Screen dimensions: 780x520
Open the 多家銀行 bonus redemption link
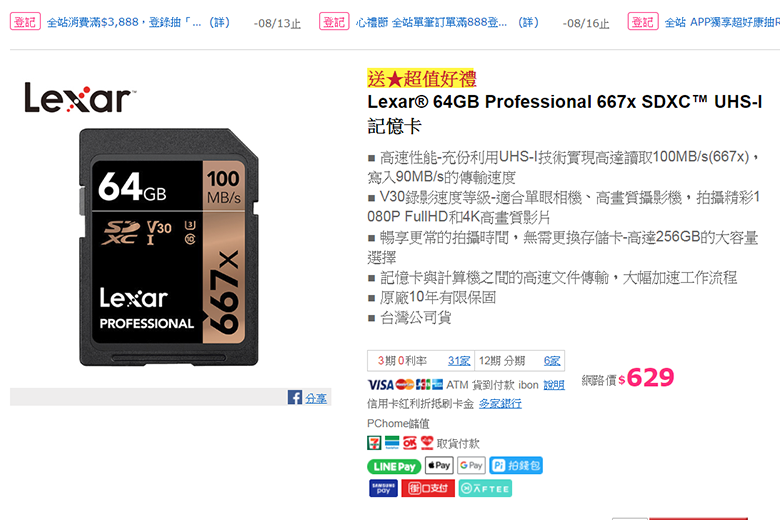pyautogui.click(x=500, y=404)
